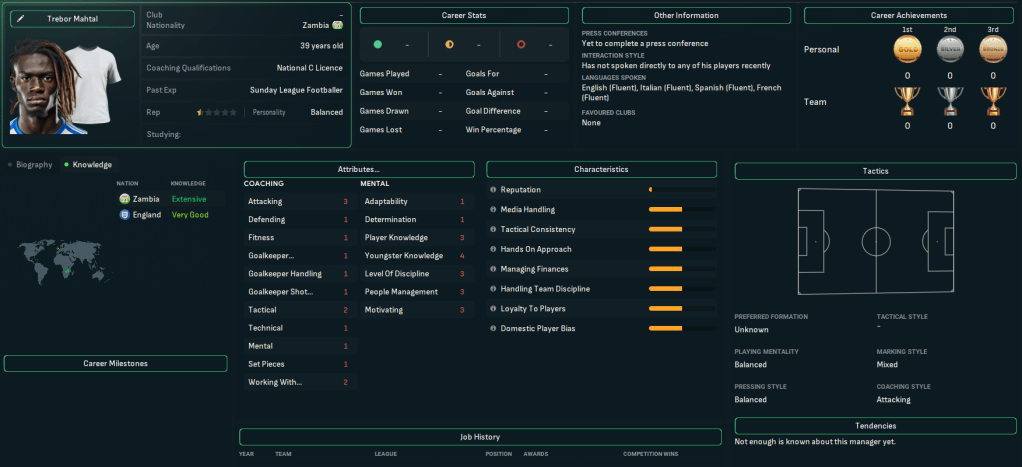The width and height of the screenshot is (1022, 467).
Task: Expand the Job History section header
Action: [x=480, y=437]
